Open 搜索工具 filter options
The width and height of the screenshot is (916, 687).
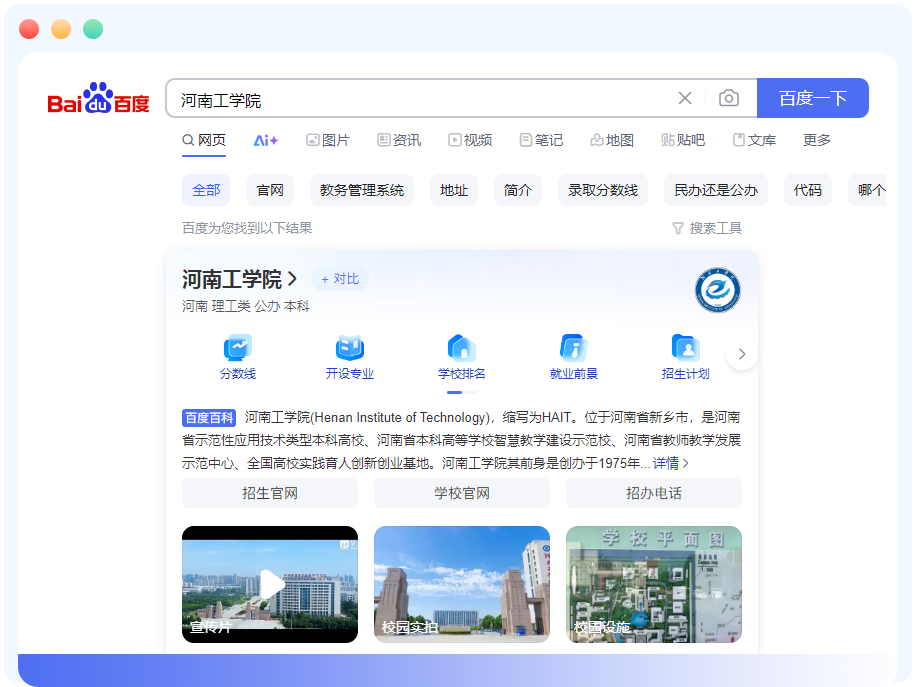pyautogui.click(x=707, y=228)
